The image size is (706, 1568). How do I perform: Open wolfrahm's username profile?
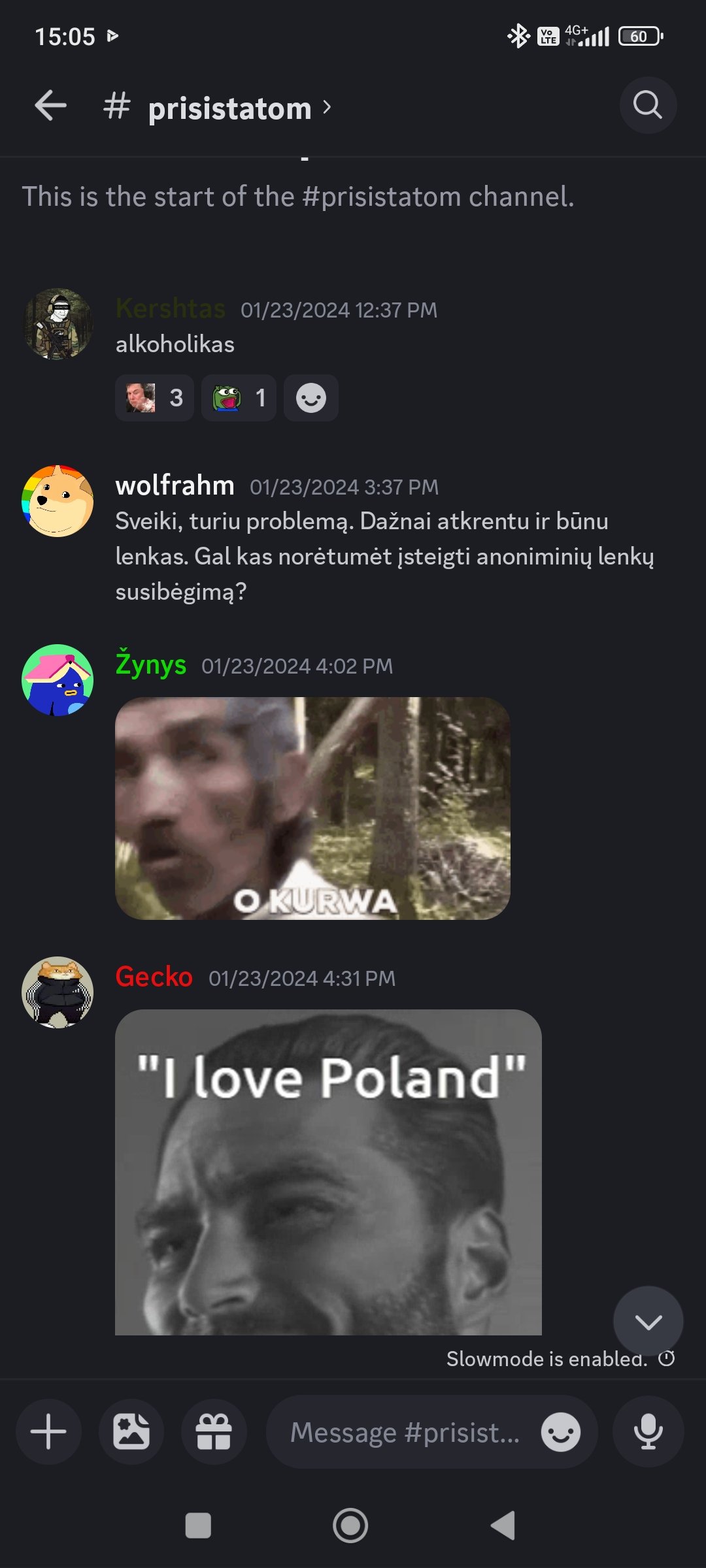(175, 485)
